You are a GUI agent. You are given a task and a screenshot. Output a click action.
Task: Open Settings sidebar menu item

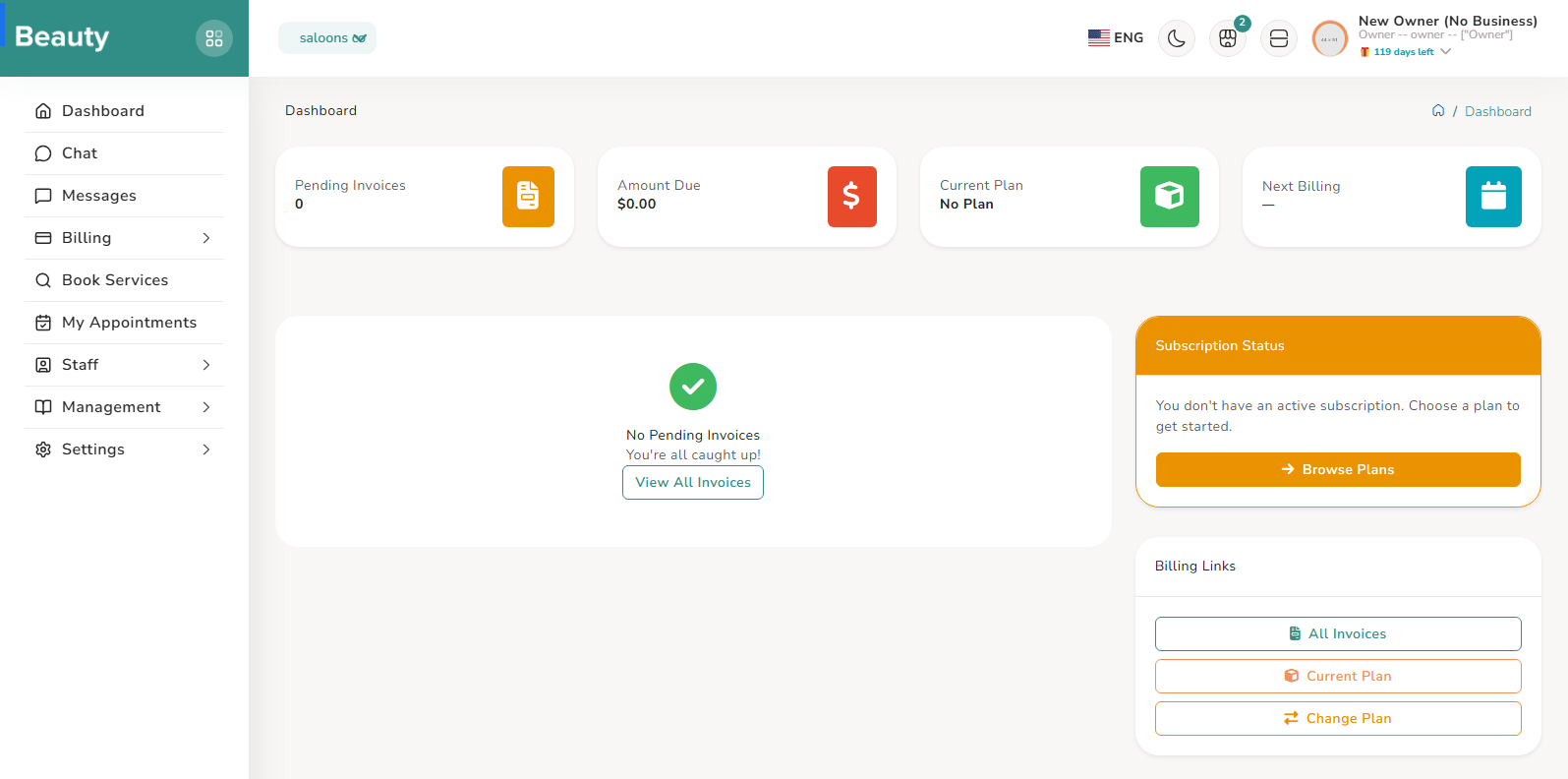125,449
